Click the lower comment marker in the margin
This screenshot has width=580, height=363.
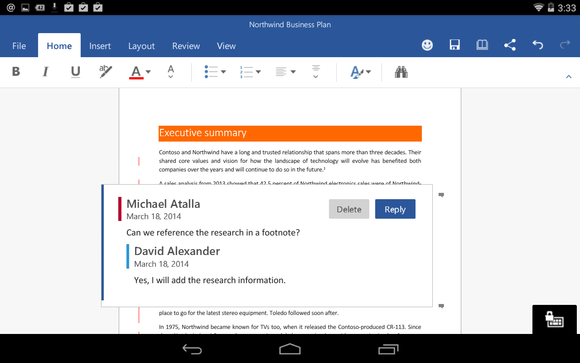(441, 306)
